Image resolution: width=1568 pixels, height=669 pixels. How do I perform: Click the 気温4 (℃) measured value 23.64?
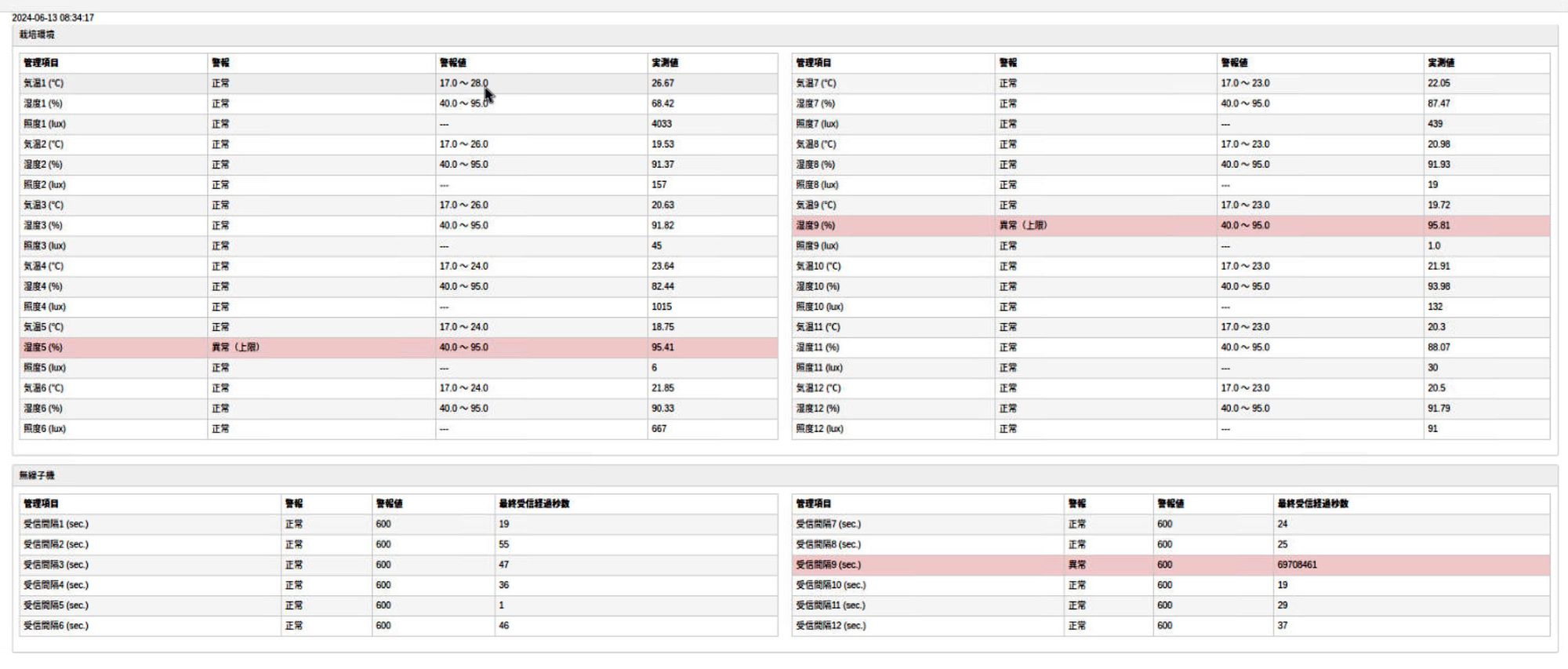click(x=662, y=267)
